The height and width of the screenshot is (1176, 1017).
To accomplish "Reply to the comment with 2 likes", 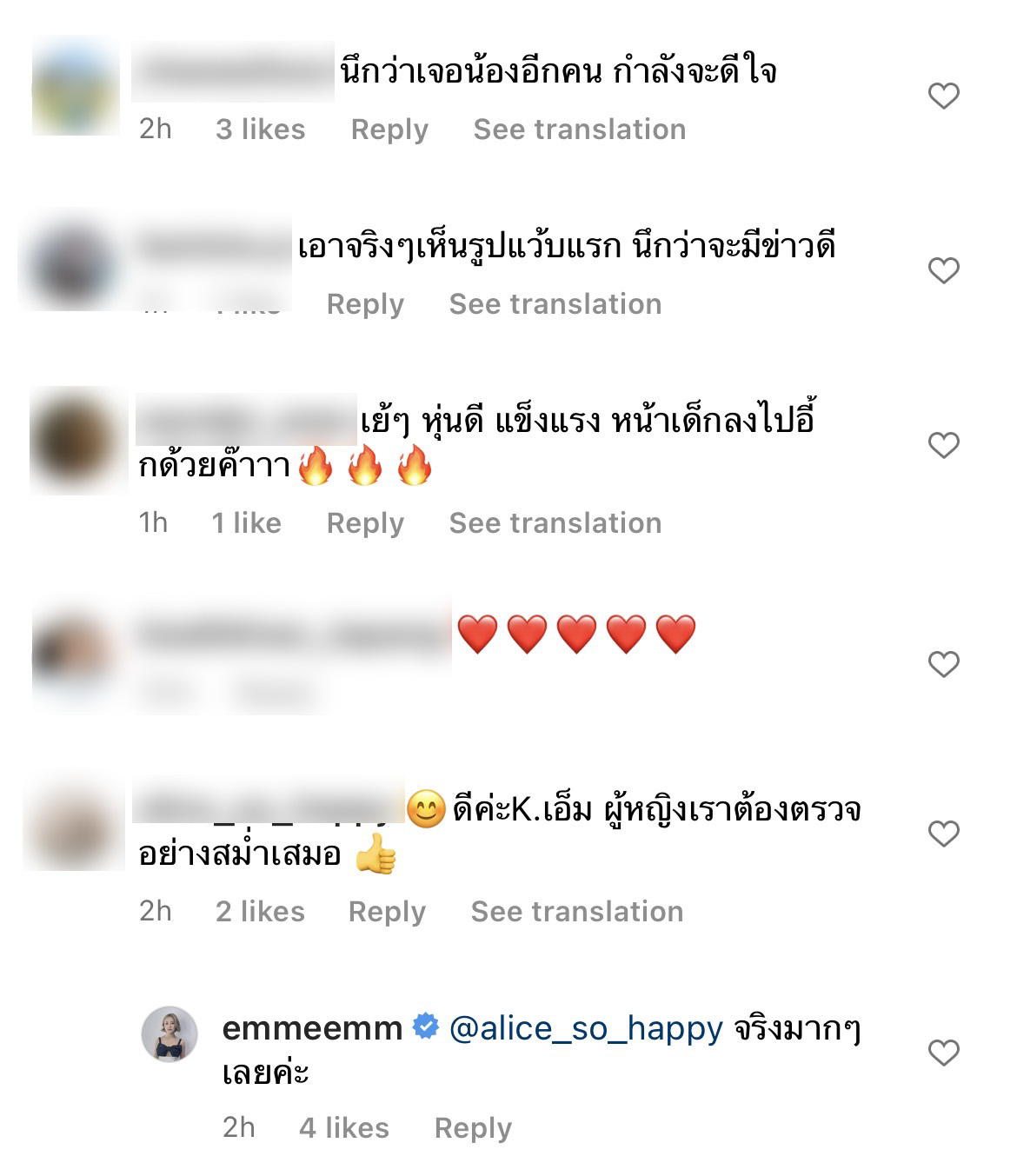I will point(387,912).
